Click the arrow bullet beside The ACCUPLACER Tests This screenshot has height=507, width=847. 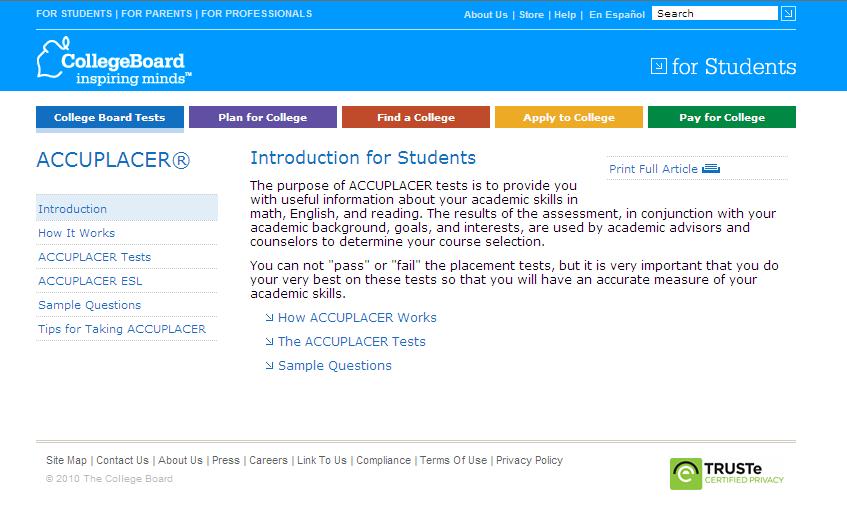click(x=269, y=342)
